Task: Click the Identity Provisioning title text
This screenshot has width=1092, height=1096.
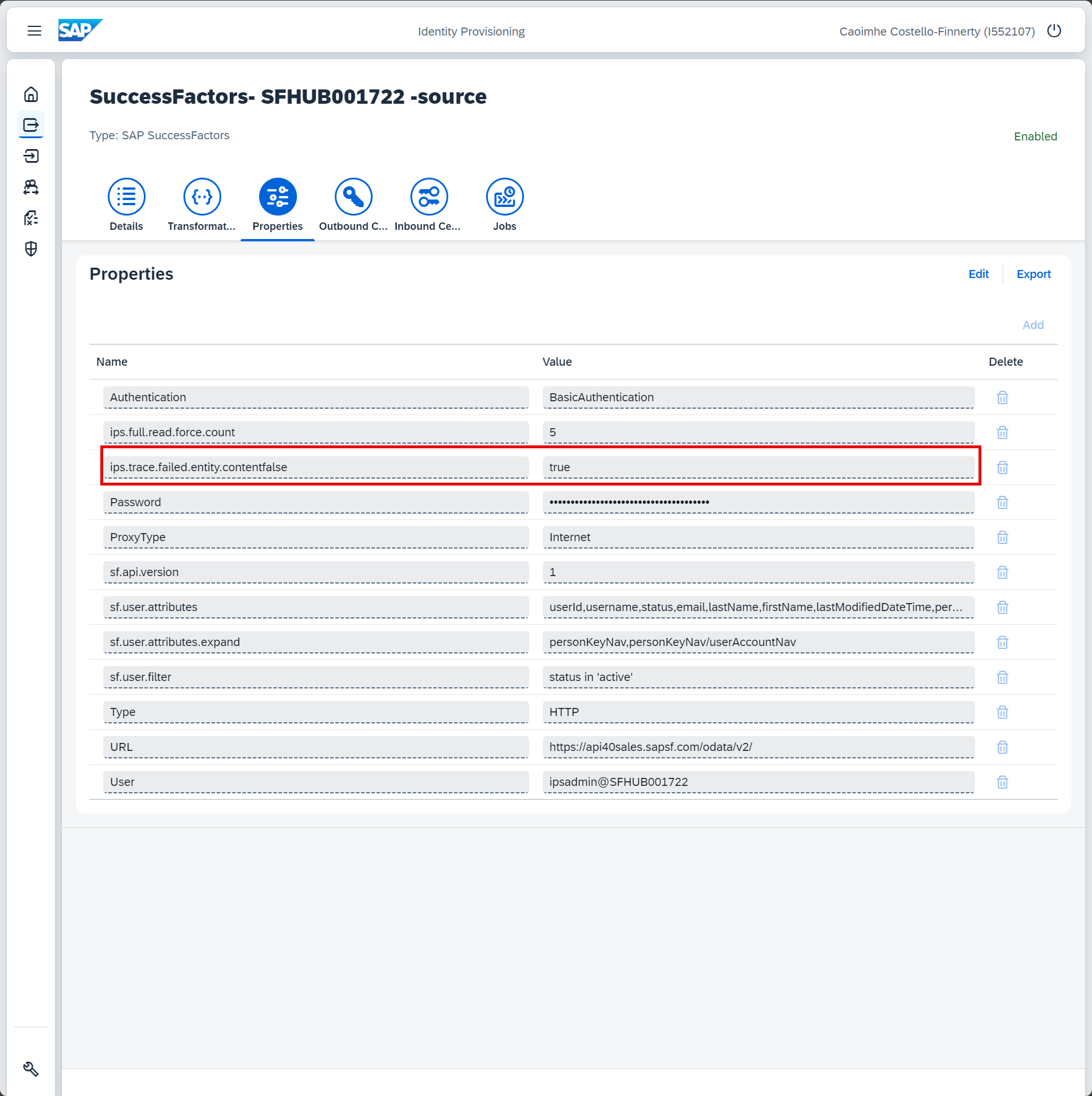Action: 471,32
